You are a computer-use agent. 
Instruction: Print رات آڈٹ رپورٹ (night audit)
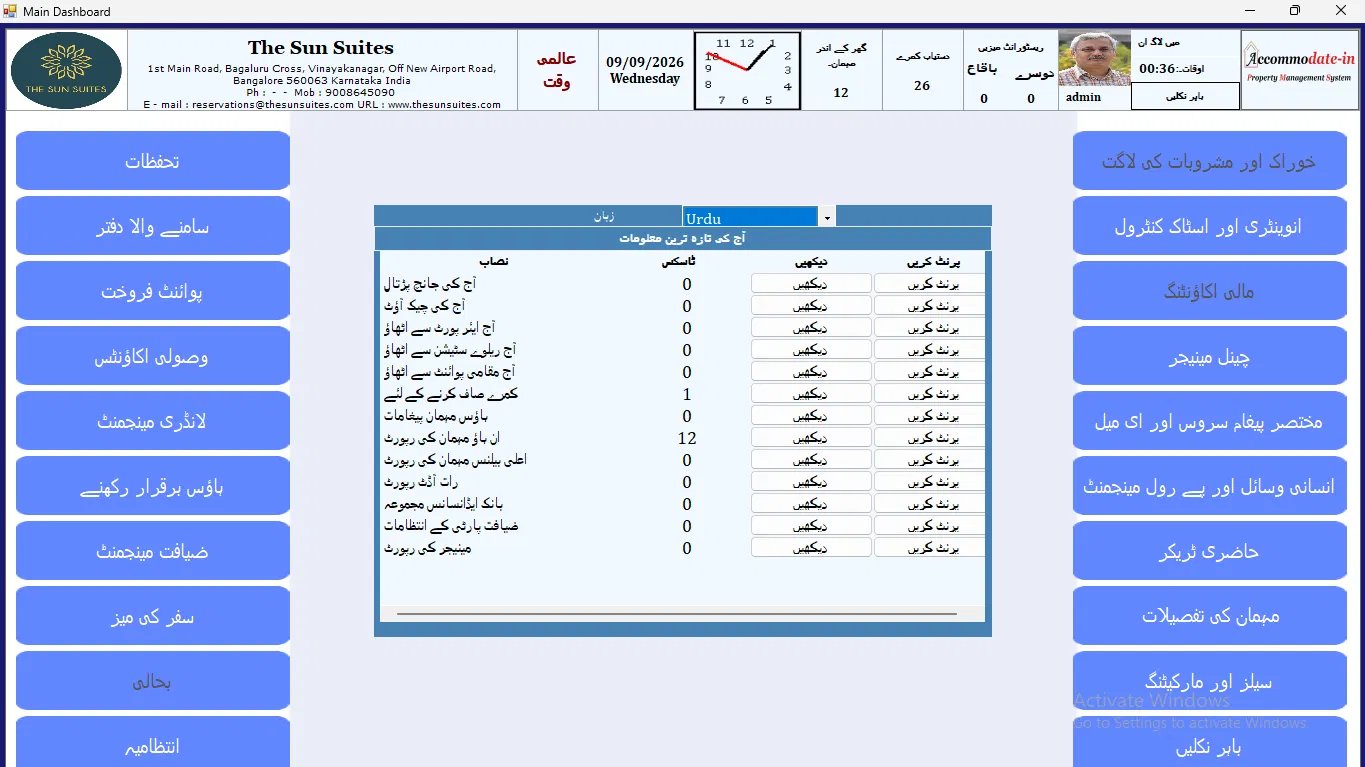coord(930,482)
